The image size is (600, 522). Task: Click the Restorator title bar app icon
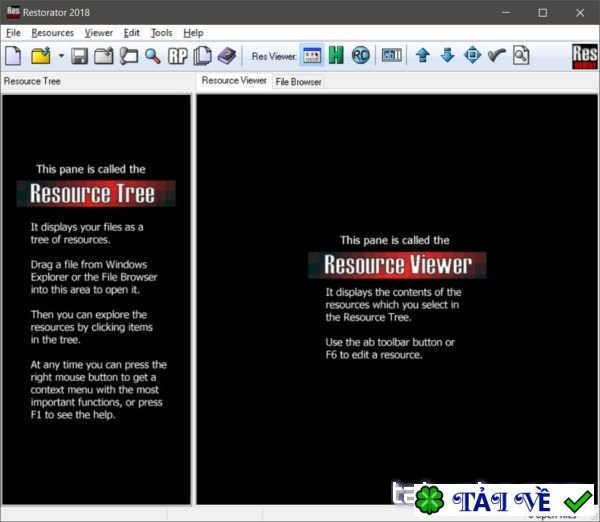coord(13,12)
